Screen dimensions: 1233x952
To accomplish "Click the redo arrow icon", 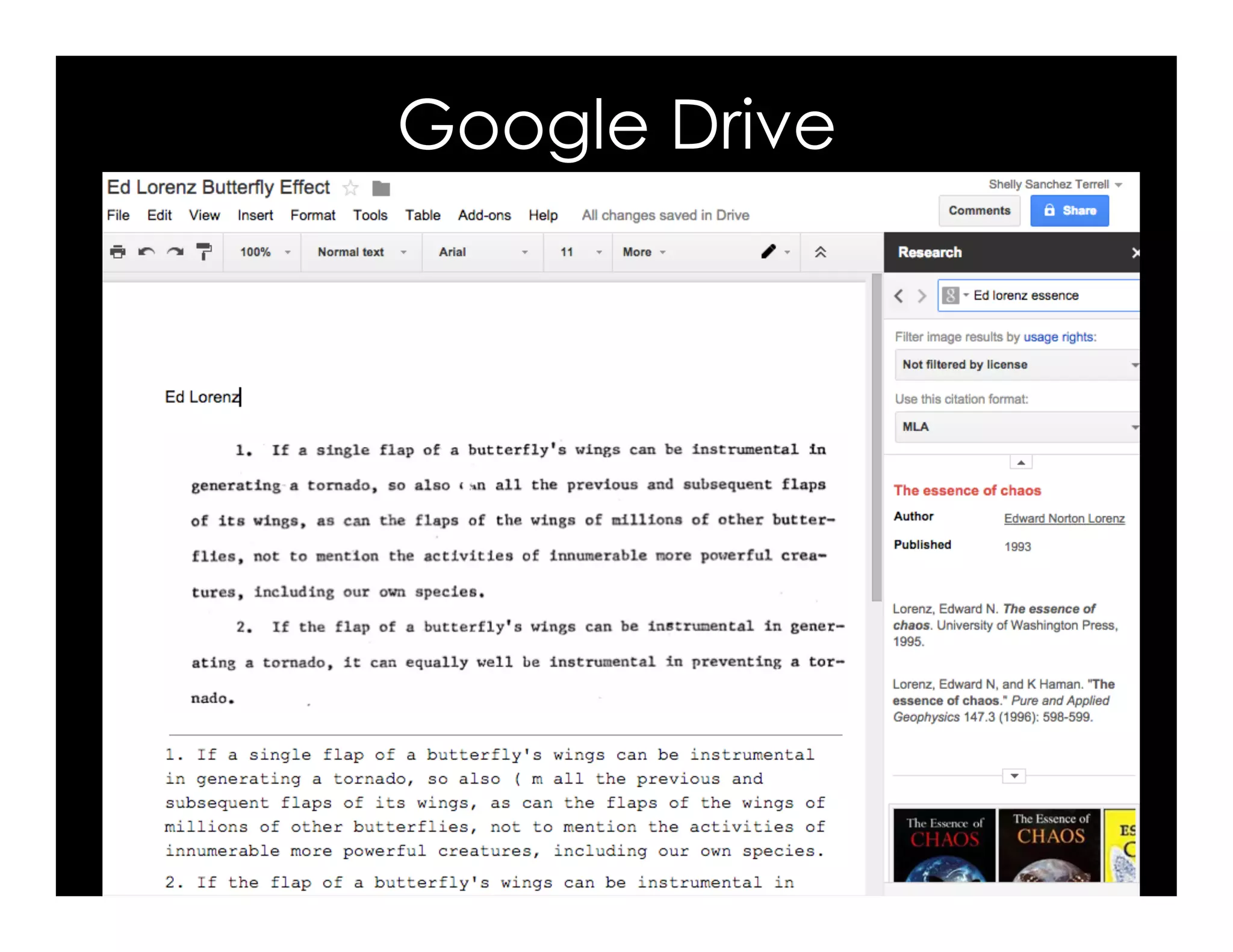I will (x=175, y=252).
